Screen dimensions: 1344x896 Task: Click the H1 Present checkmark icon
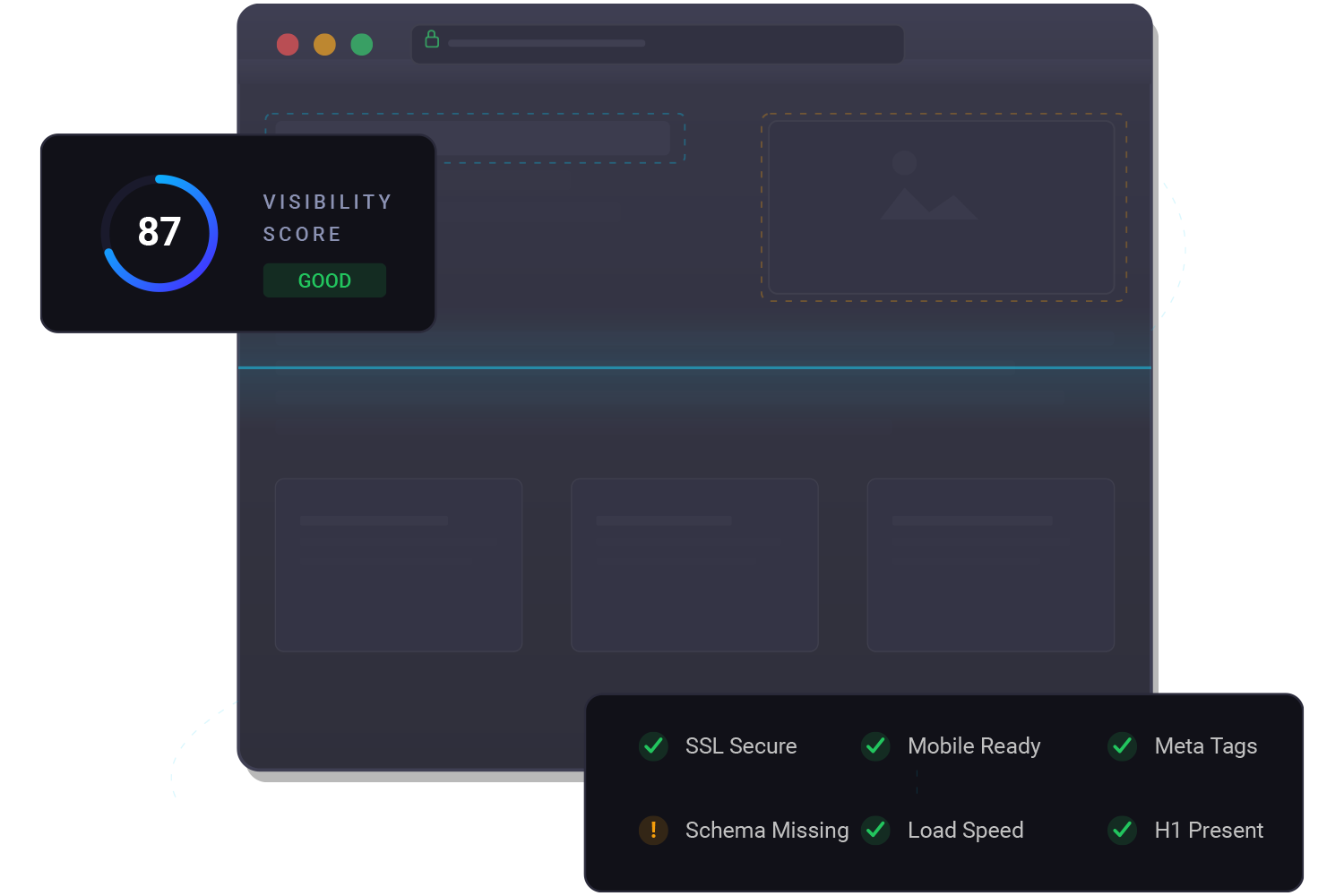point(1121,831)
